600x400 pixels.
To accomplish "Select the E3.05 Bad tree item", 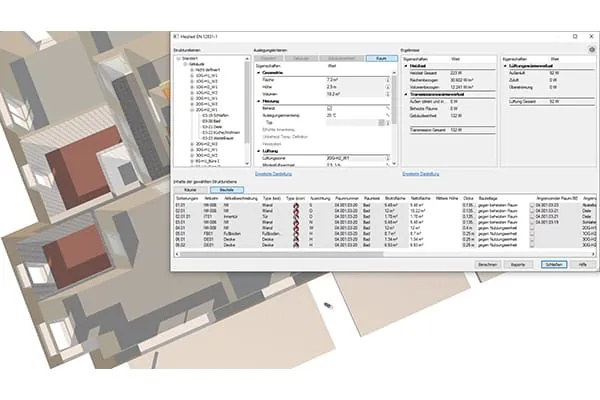I will tap(207, 121).
